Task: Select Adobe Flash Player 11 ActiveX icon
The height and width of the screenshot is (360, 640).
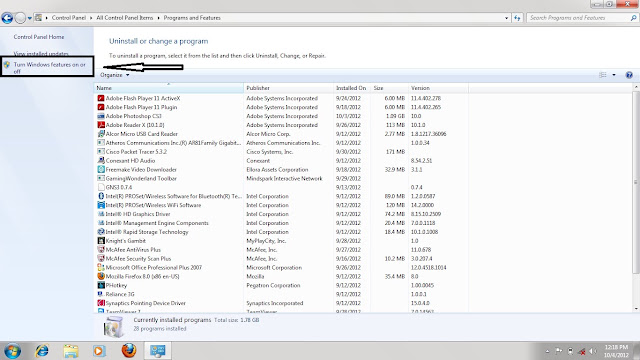Action: coord(101,98)
